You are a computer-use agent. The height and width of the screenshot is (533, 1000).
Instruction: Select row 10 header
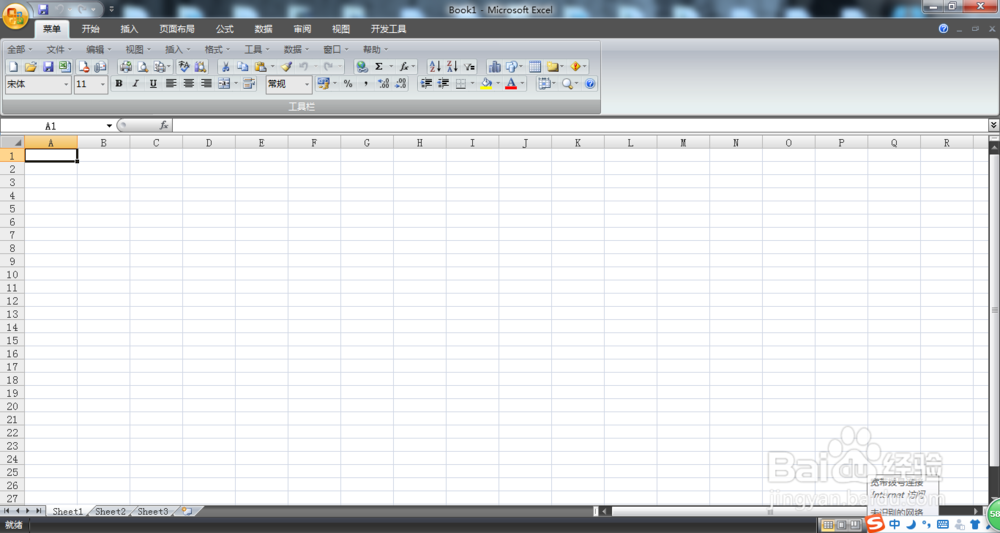coord(12,274)
